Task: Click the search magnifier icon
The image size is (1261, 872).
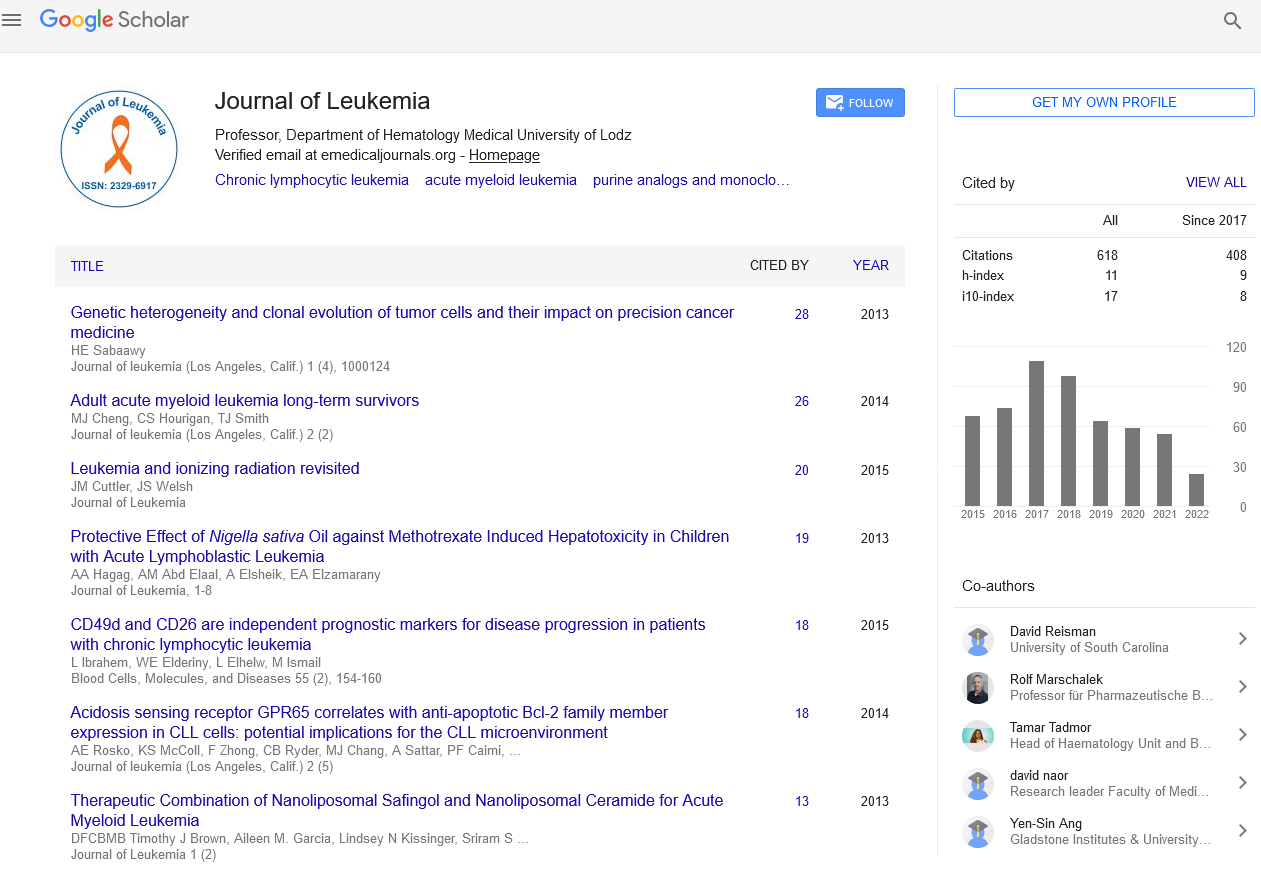Action: 1232,21
